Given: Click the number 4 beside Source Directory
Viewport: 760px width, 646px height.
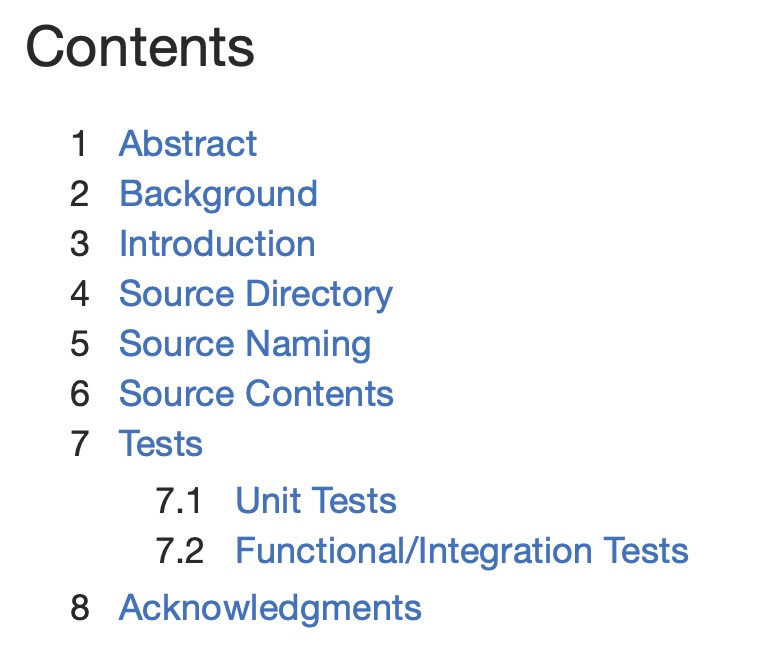Looking at the screenshot, I should [x=80, y=294].
